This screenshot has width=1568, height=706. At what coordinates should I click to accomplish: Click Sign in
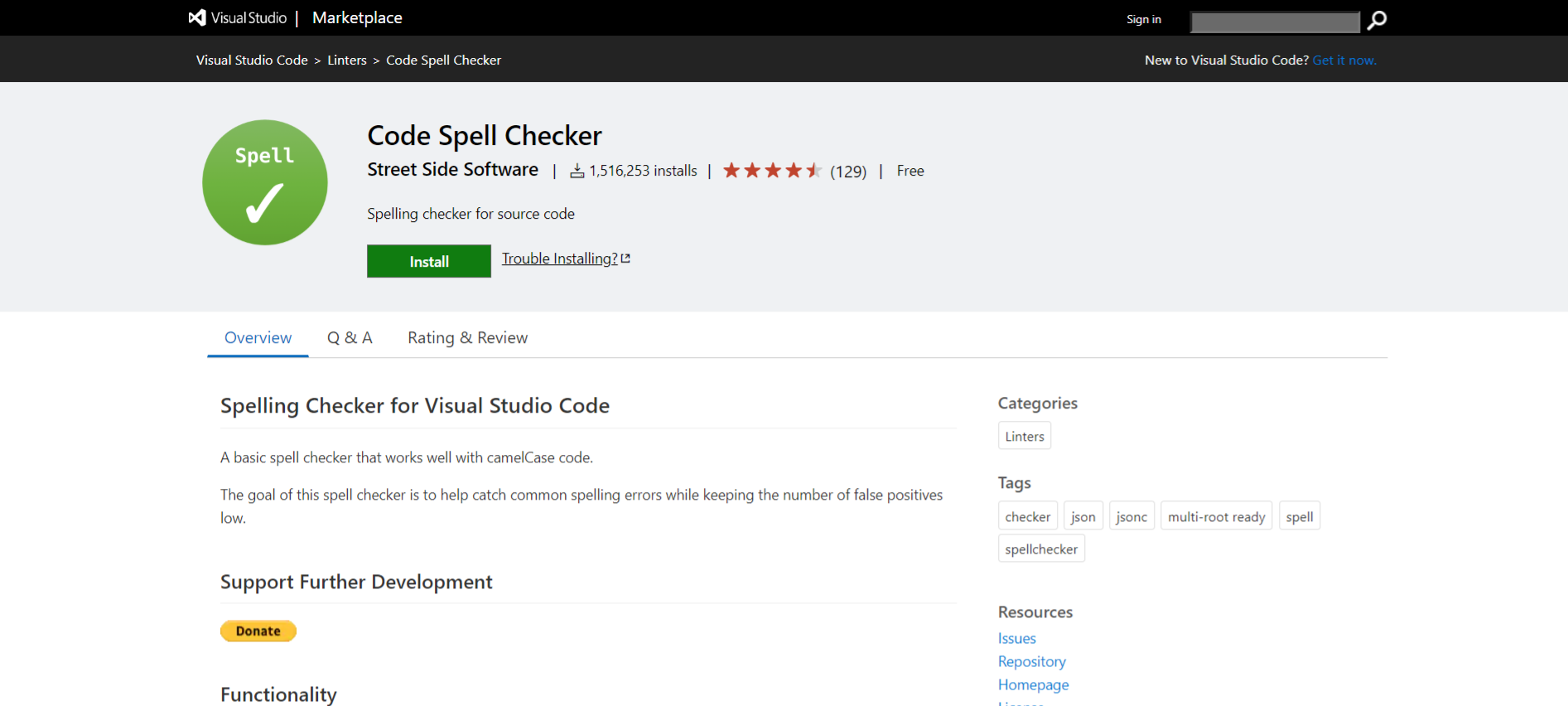point(1143,19)
